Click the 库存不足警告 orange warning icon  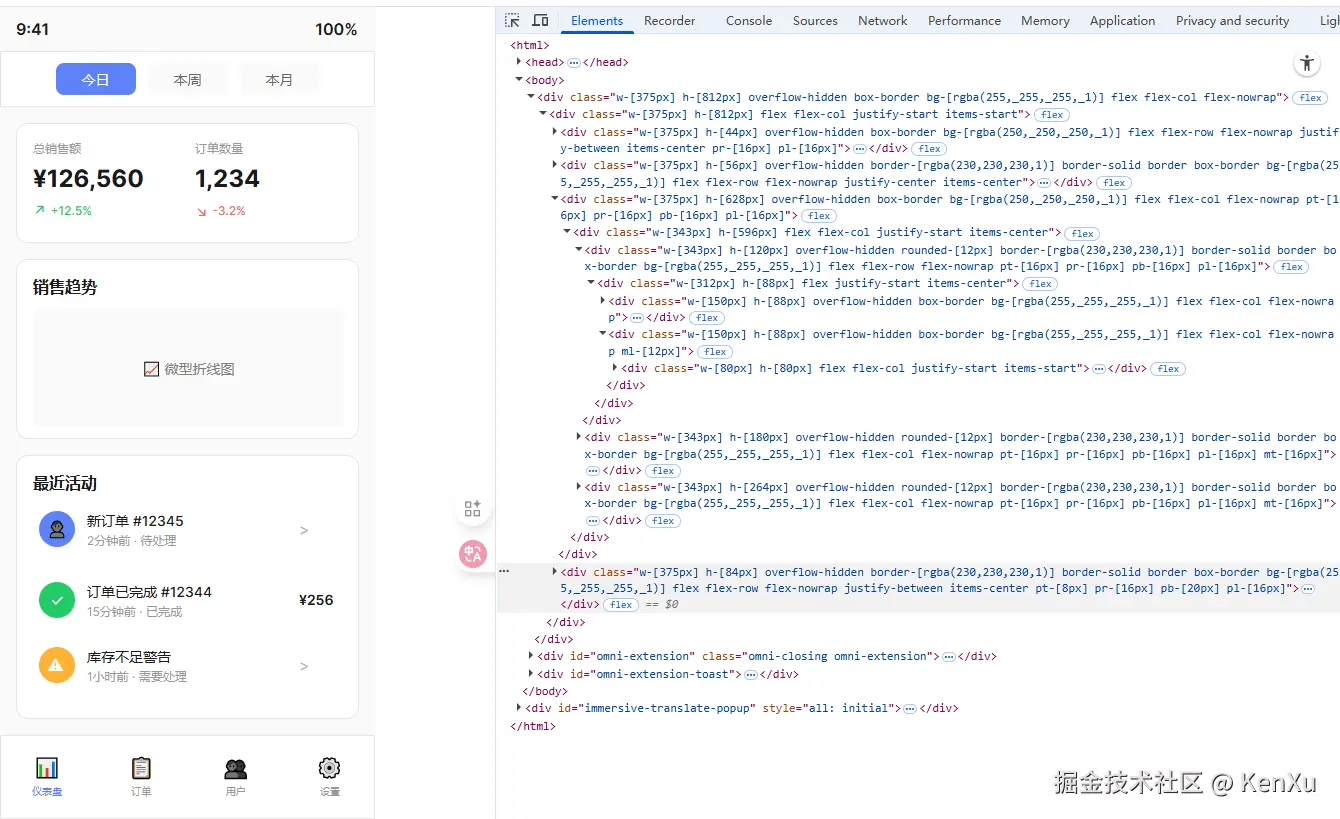57,665
